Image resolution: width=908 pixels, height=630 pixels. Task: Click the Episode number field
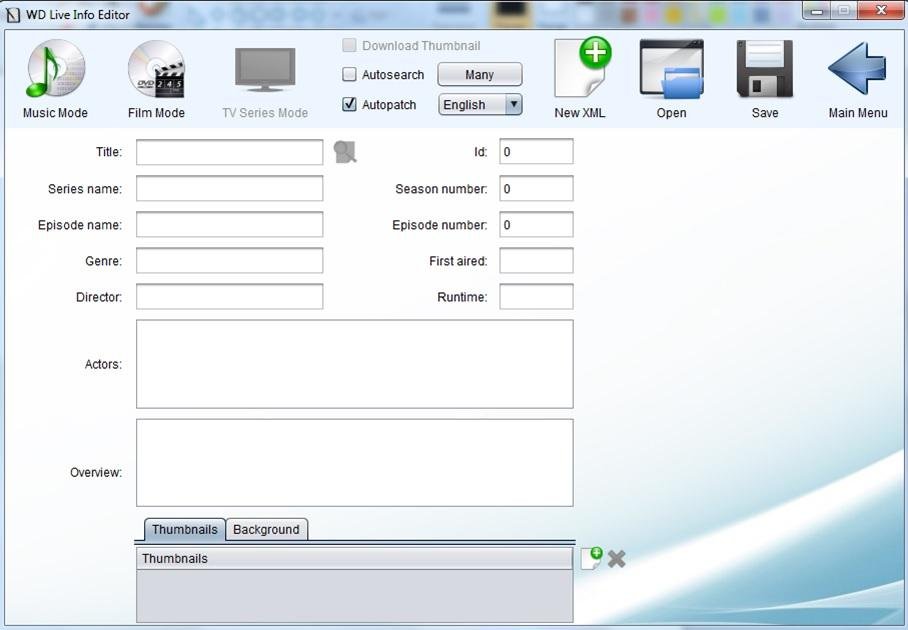pos(536,225)
